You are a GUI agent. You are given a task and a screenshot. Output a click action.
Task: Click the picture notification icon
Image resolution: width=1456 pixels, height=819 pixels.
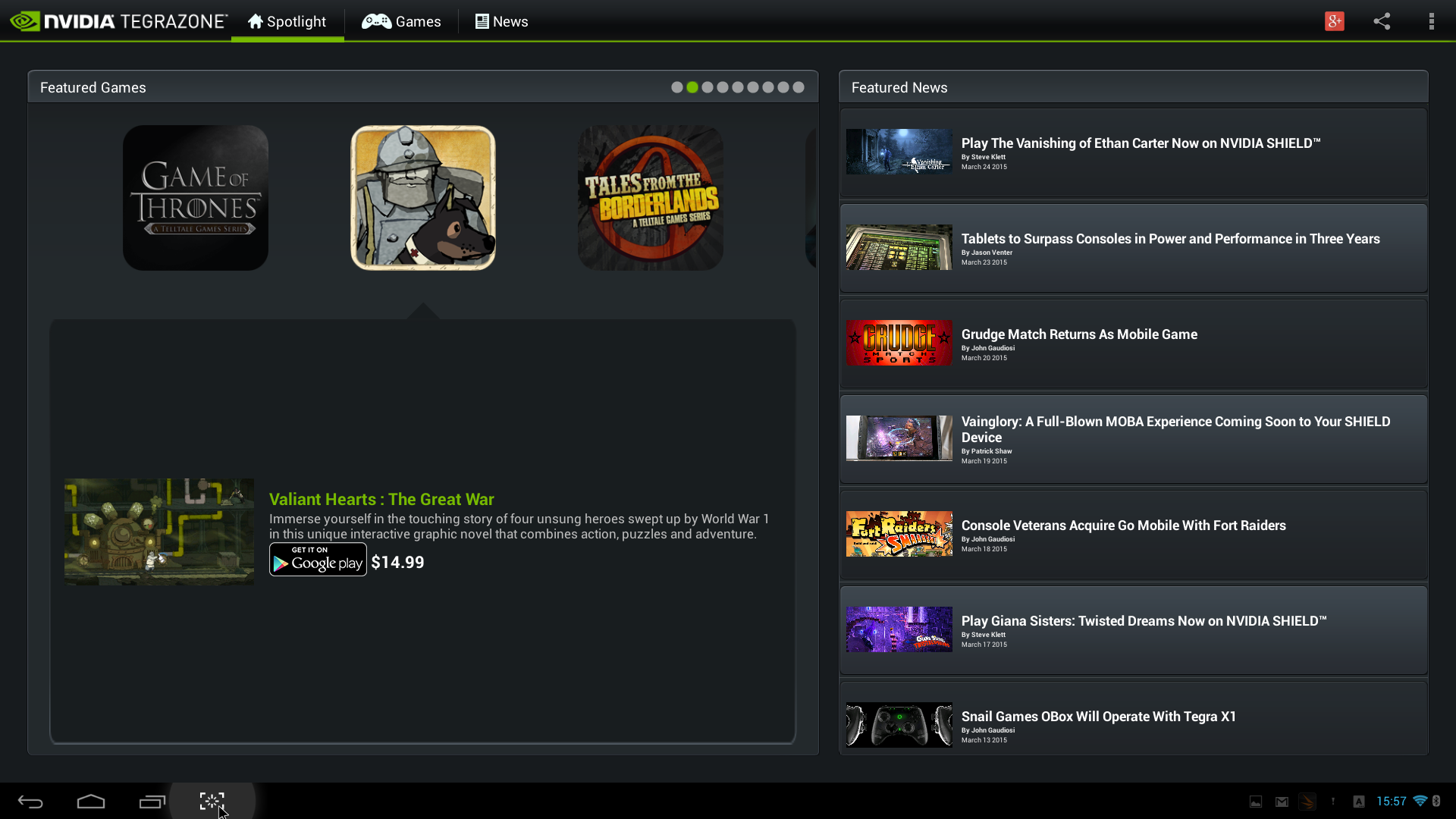click(x=1256, y=802)
